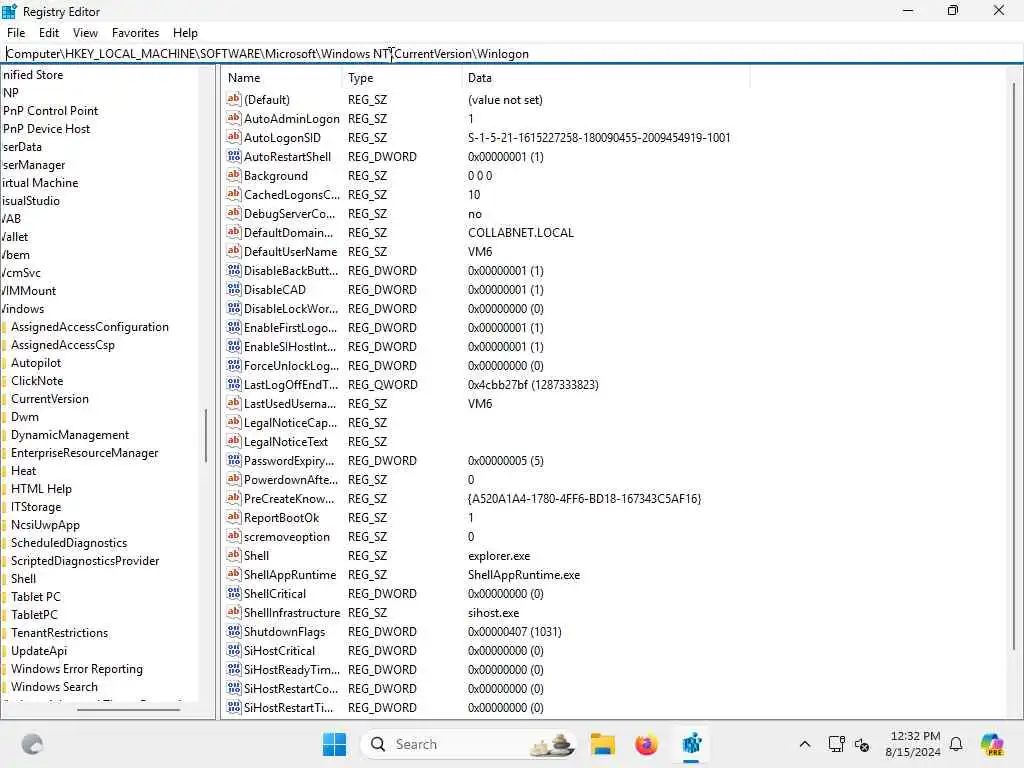Click the COLLABNET.LOCAL data cell
The image size is (1024, 768).
click(520, 232)
